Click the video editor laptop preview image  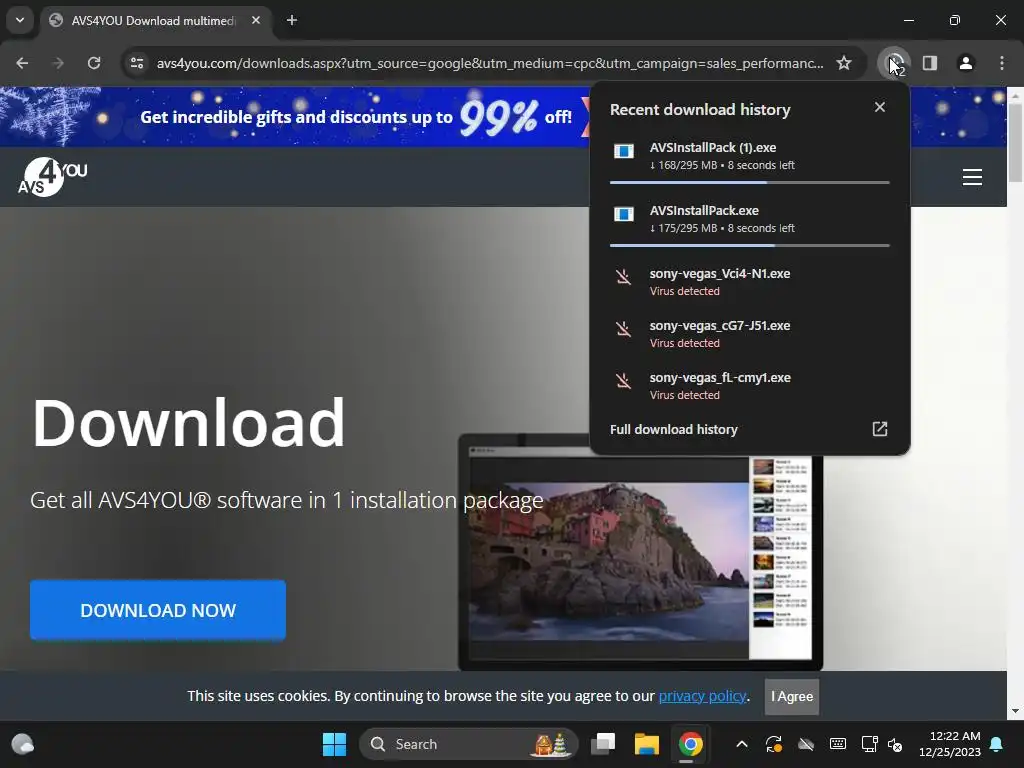640,552
